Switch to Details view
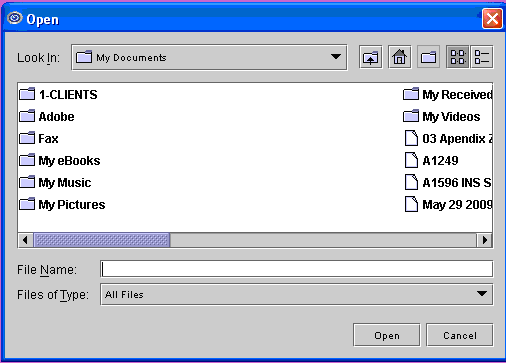 tap(482, 57)
